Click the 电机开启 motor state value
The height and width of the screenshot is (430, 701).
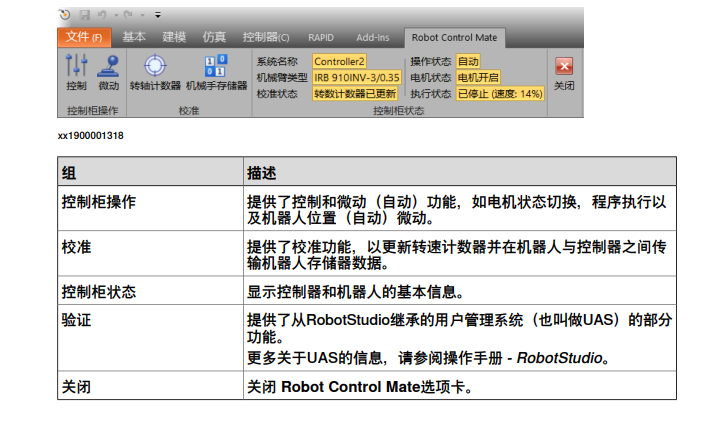[x=478, y=77]
